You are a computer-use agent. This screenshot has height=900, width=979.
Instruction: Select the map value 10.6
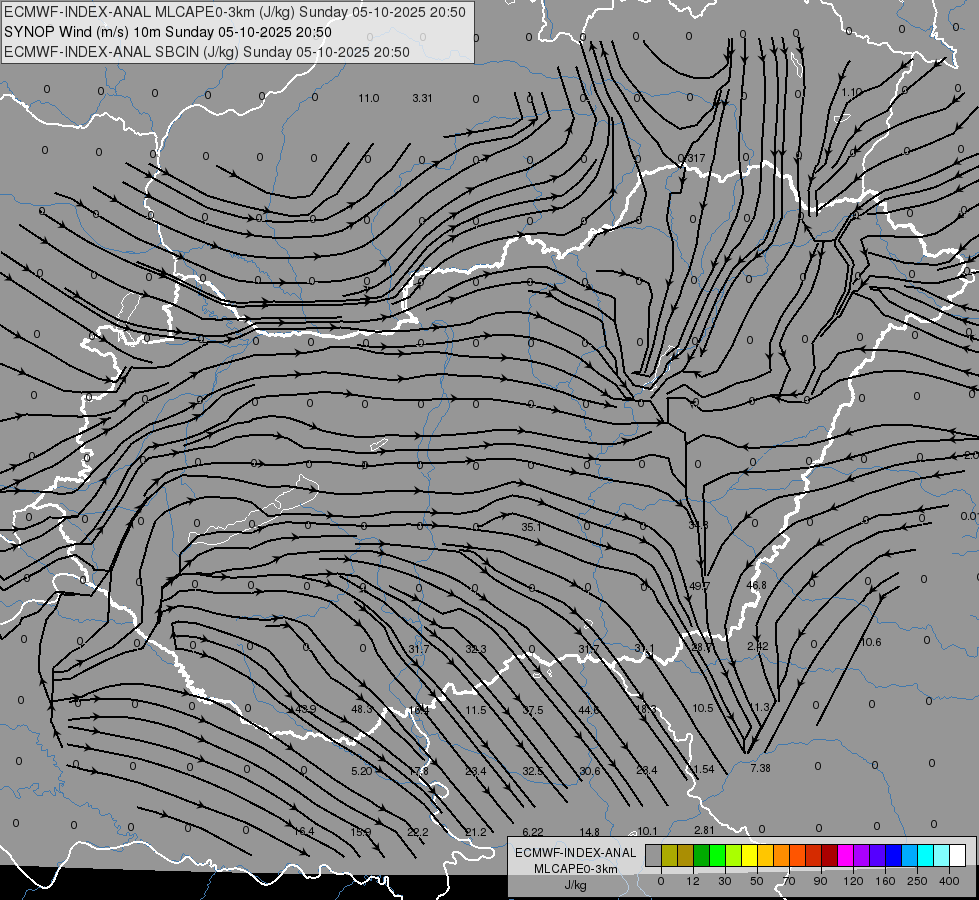pyautogui.click(x=871, y=642)
